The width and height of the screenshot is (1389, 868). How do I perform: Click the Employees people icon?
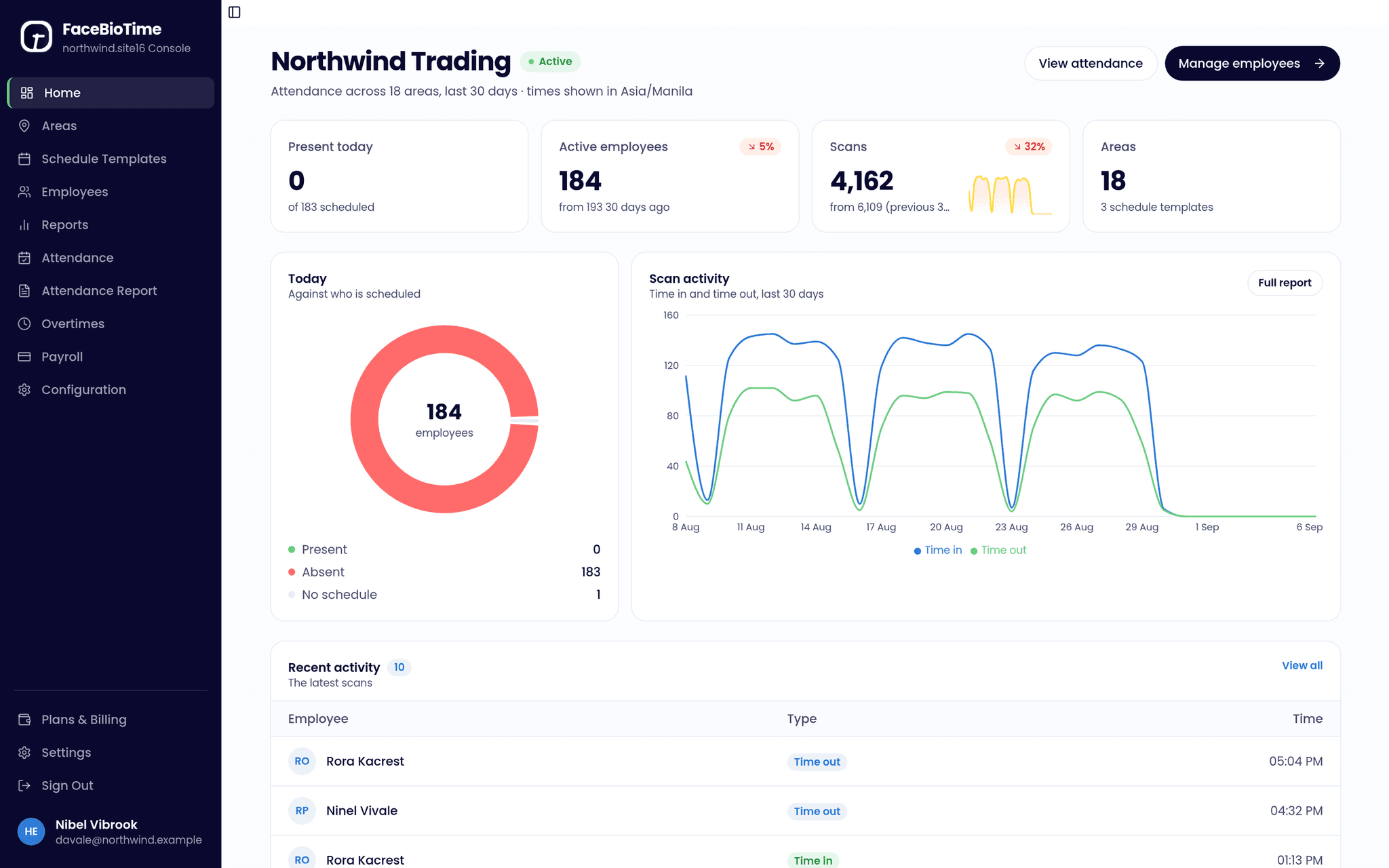tap(24, 192)
